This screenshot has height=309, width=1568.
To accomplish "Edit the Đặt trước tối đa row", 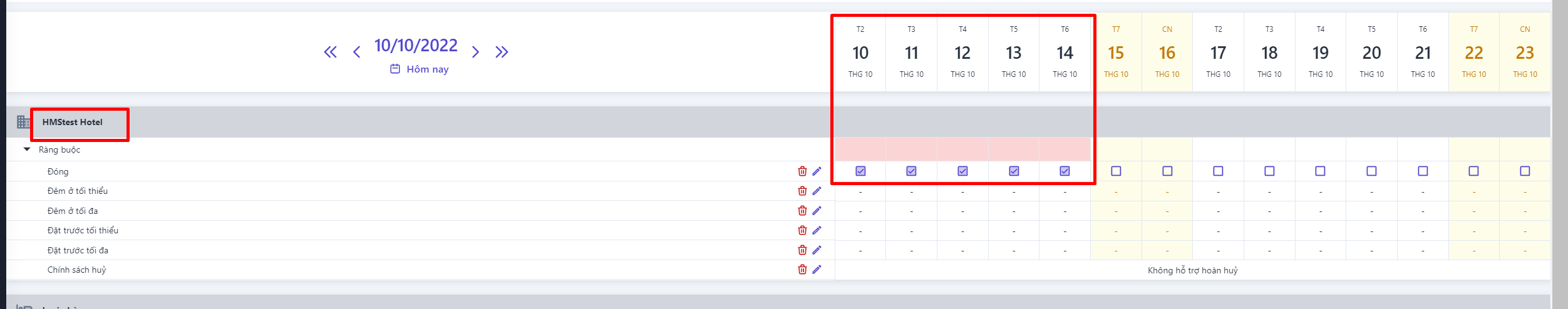I will 817,250.
